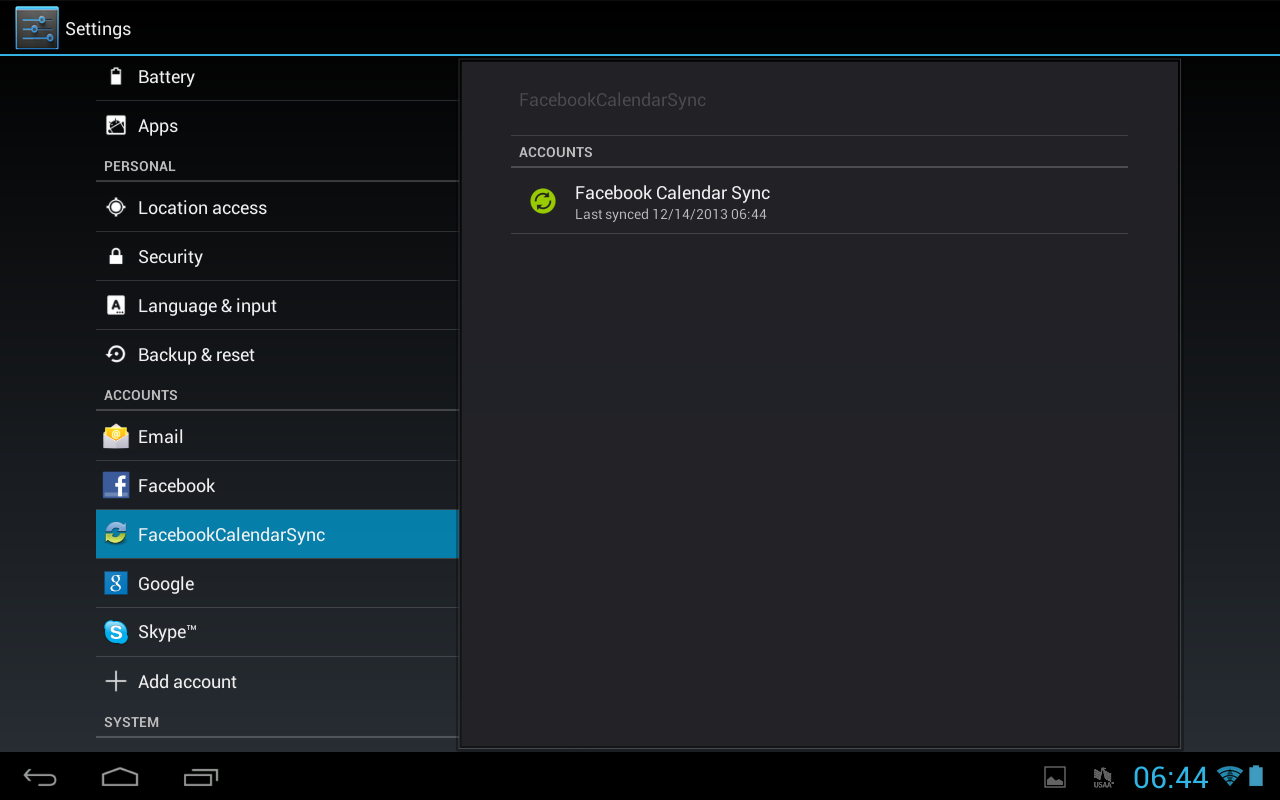Select the Skype account entry
Image resolution: width=1280 pixels, height=800 pixels.
[x=277, y=632]
